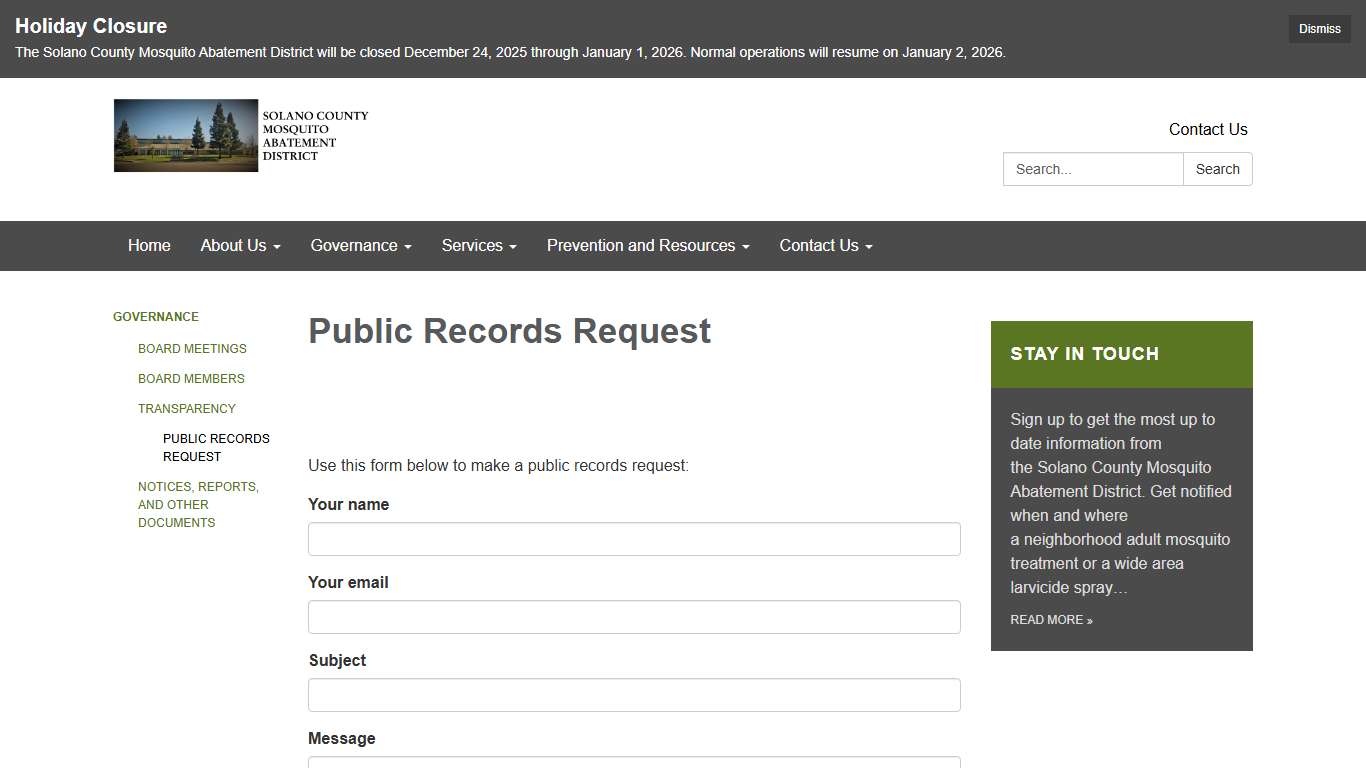Click the Solano County Mosquito Abatement District logo
Screen dimensions: 1366x768
186,135
